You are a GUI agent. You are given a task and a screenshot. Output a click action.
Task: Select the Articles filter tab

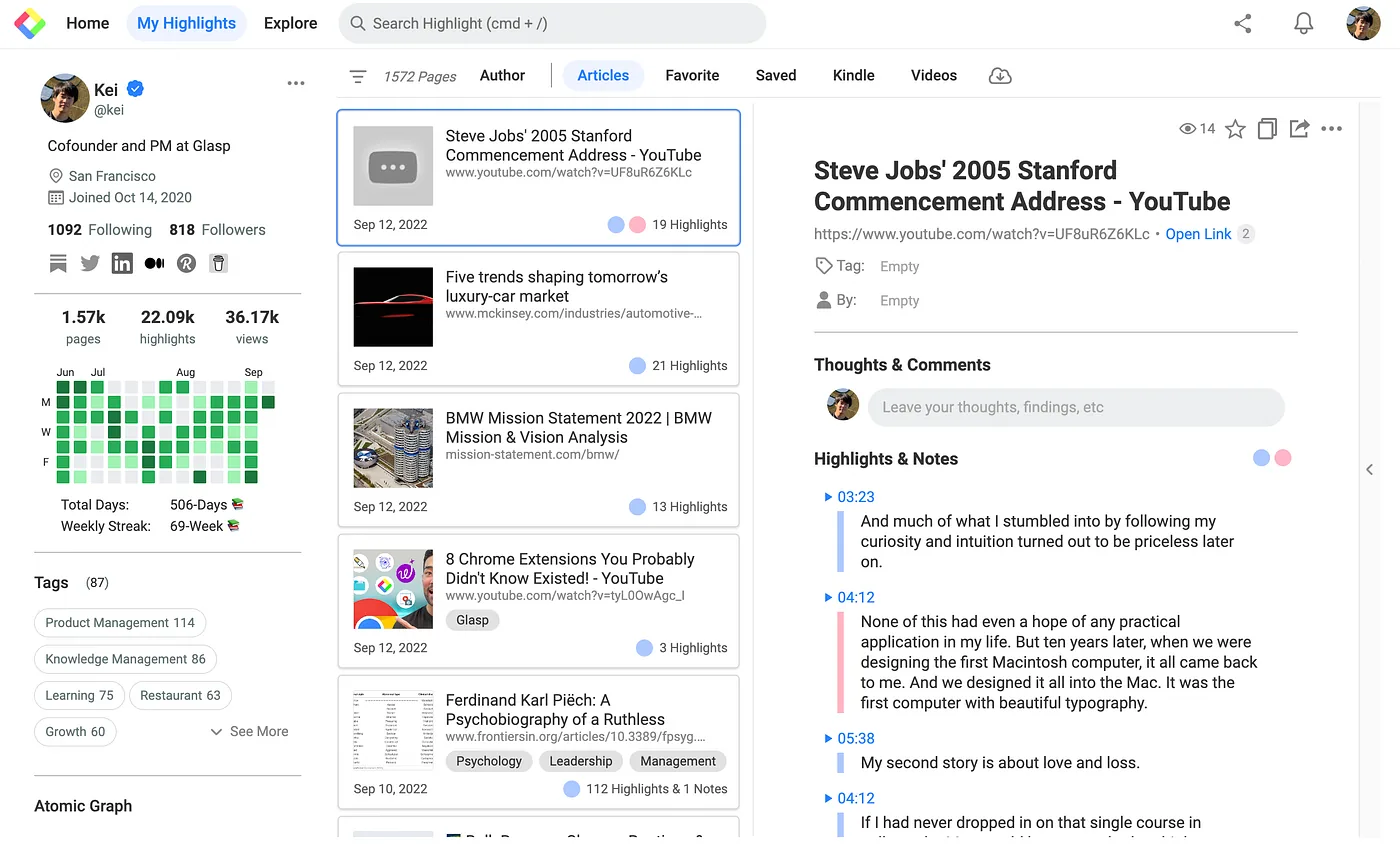pyautogui.click(x=603, y=75)
